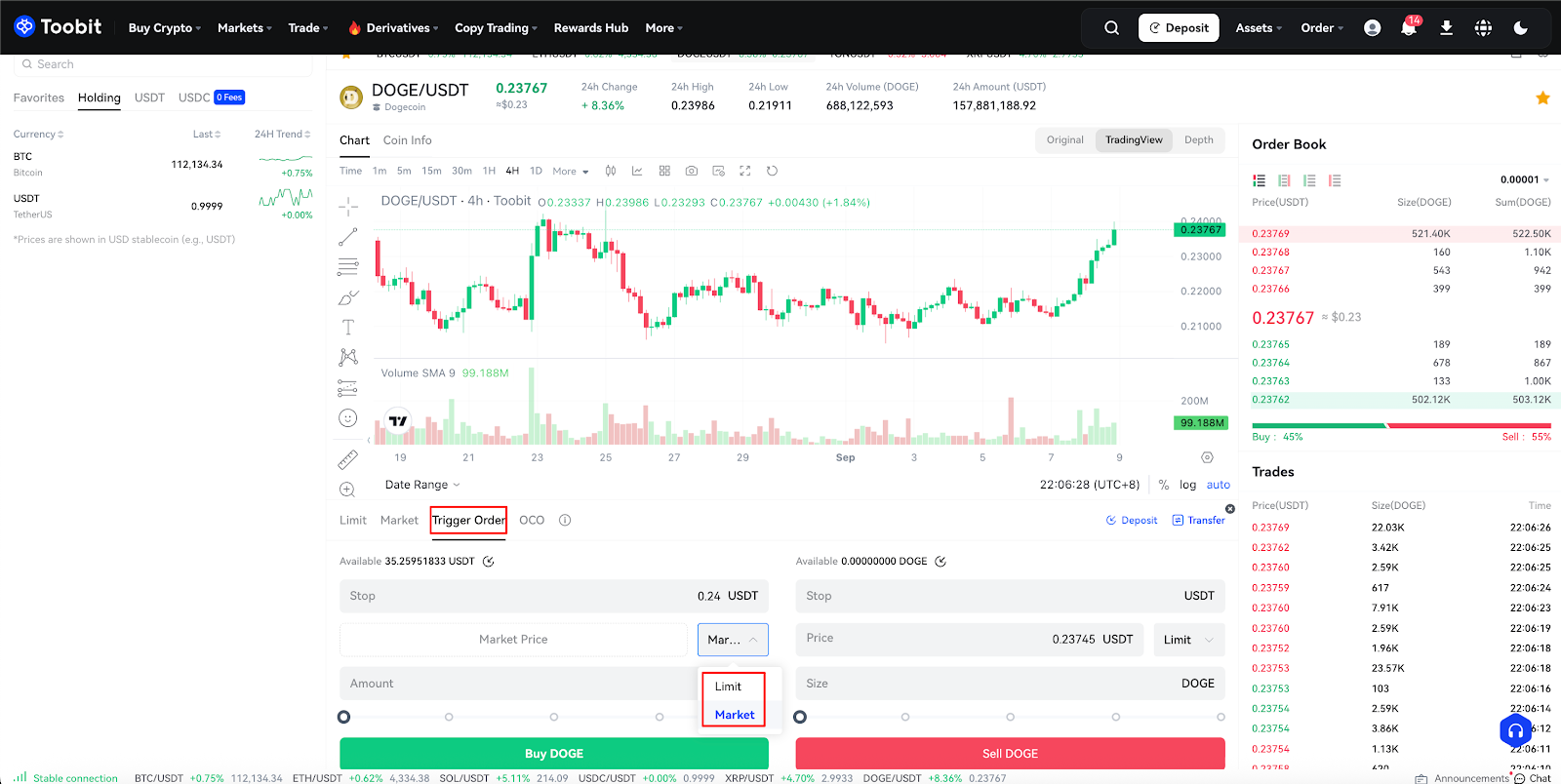The image size is (1561, 784).
Task: Open the sell side Limit type dropdown
Action: click(x=1188, y=640)
